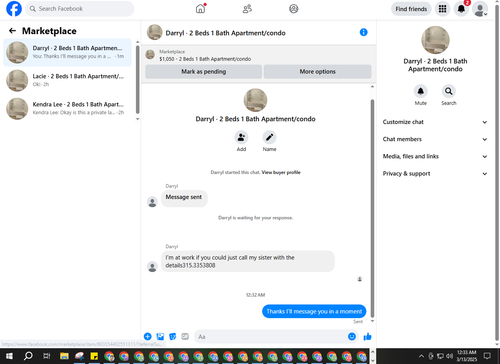Image resolution: width=500 pixels, height=364 pixels.
Task: Click the Name pencil icon
Action: 269,137
